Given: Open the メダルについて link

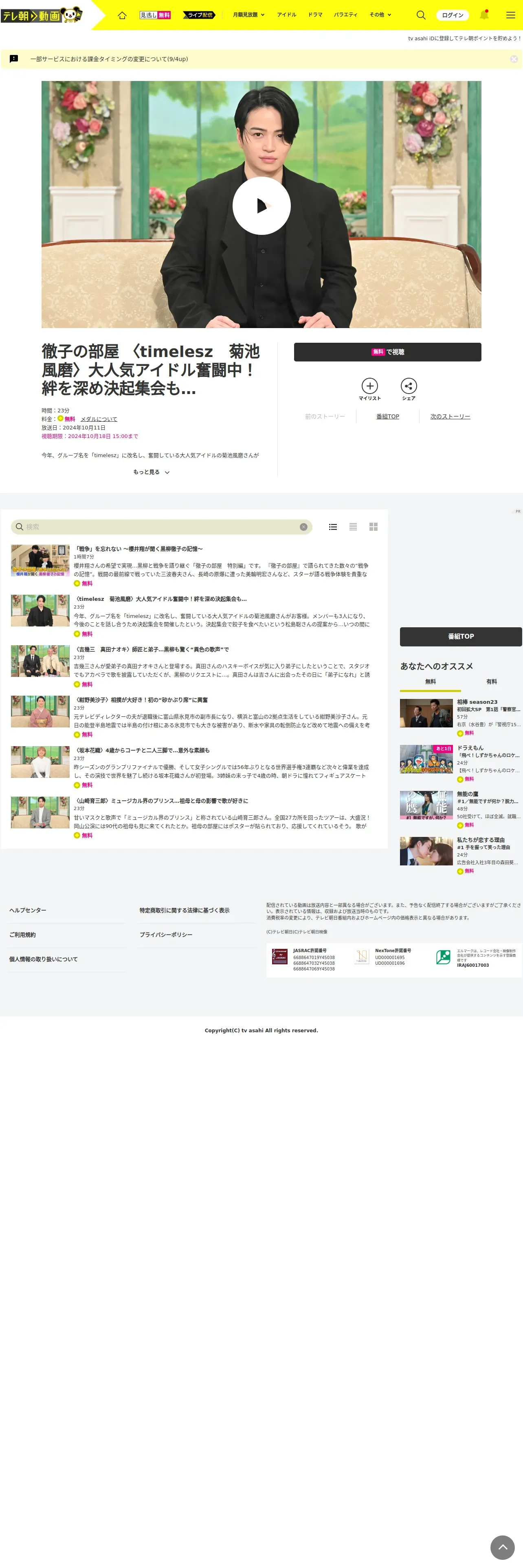Looking at the screenshot, I should coord(99,419).
